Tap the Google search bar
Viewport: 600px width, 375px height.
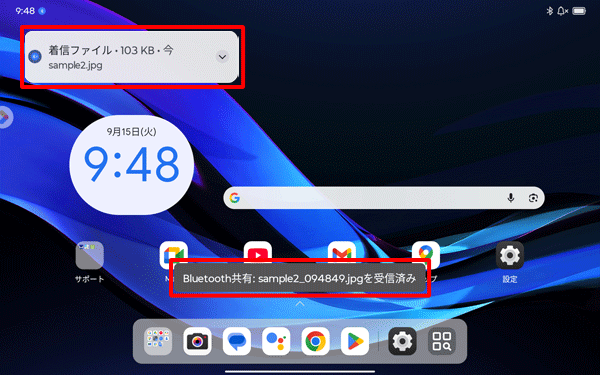384,198
